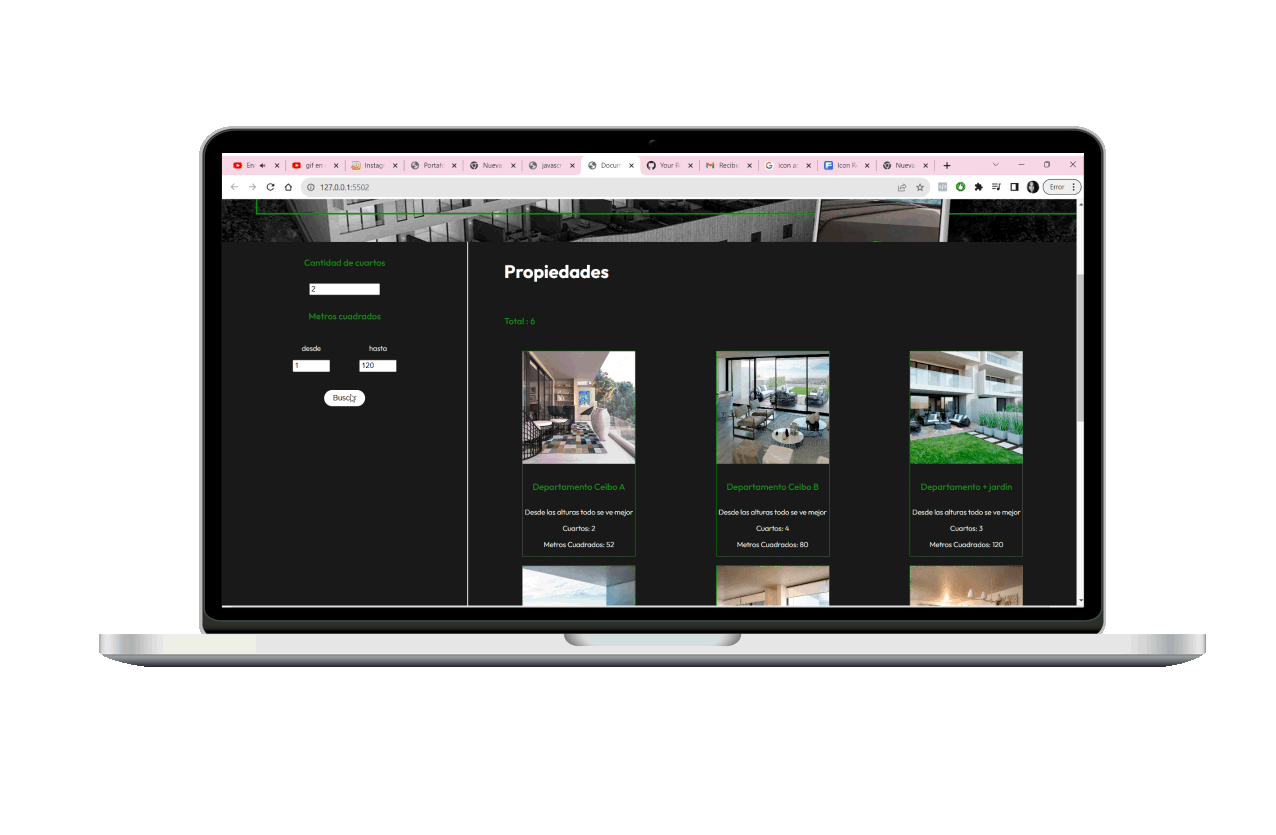Click 'Metros Cuadrados: 120' text
Screen dimensions: 1276x835
click(966, 545)
